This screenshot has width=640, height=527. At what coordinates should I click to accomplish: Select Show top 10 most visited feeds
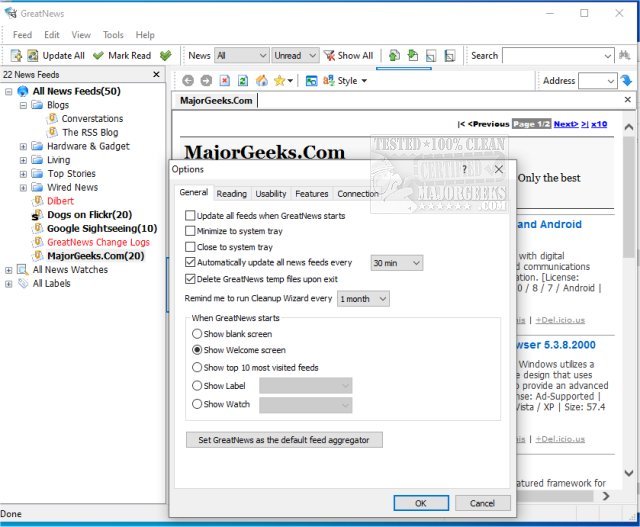coord(197,367)
